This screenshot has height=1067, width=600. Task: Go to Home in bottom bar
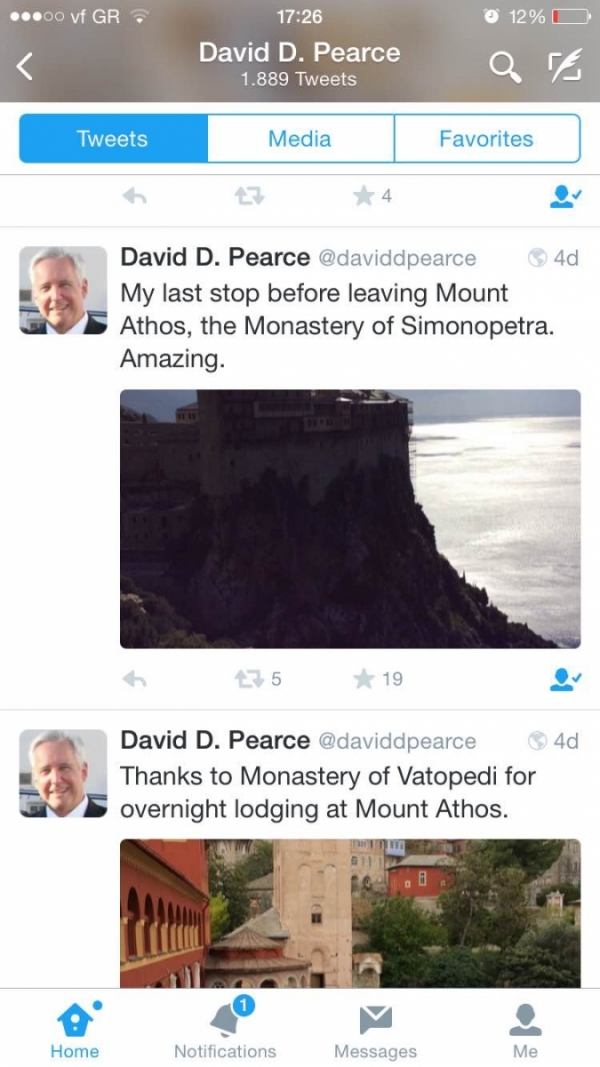click(x=75, y=1028)
